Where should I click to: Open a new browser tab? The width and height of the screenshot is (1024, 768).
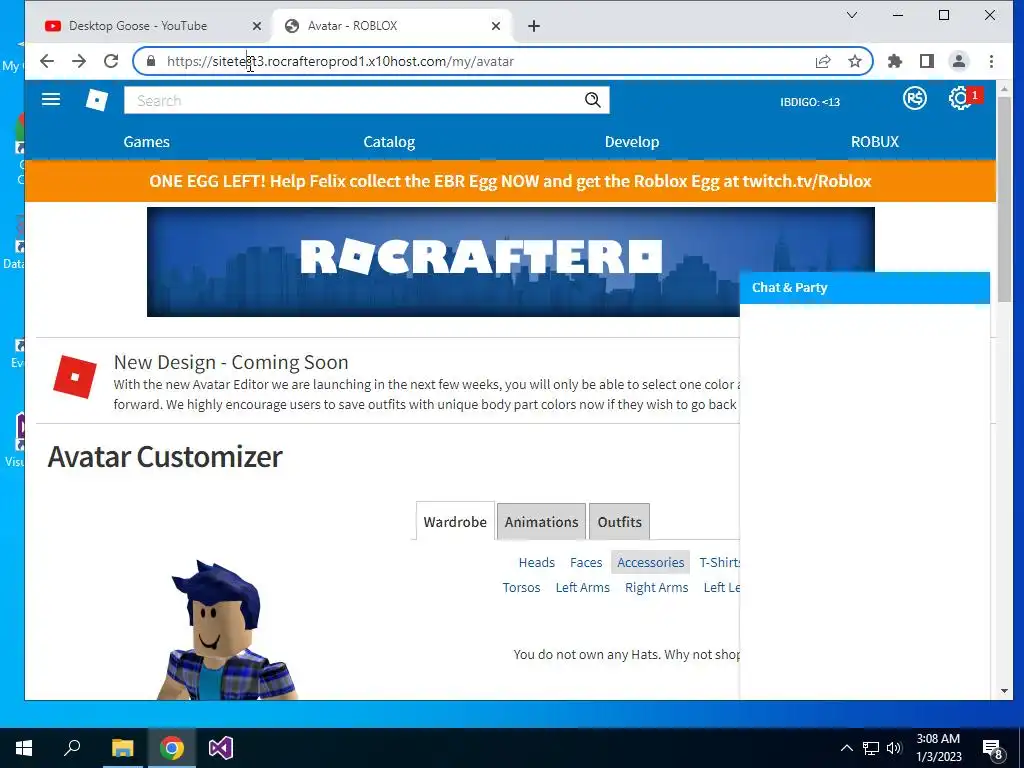pos(534,26)
